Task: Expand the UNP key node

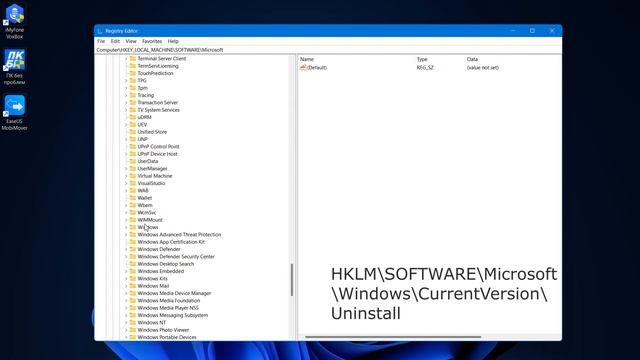Action: [x=126, y=139]
